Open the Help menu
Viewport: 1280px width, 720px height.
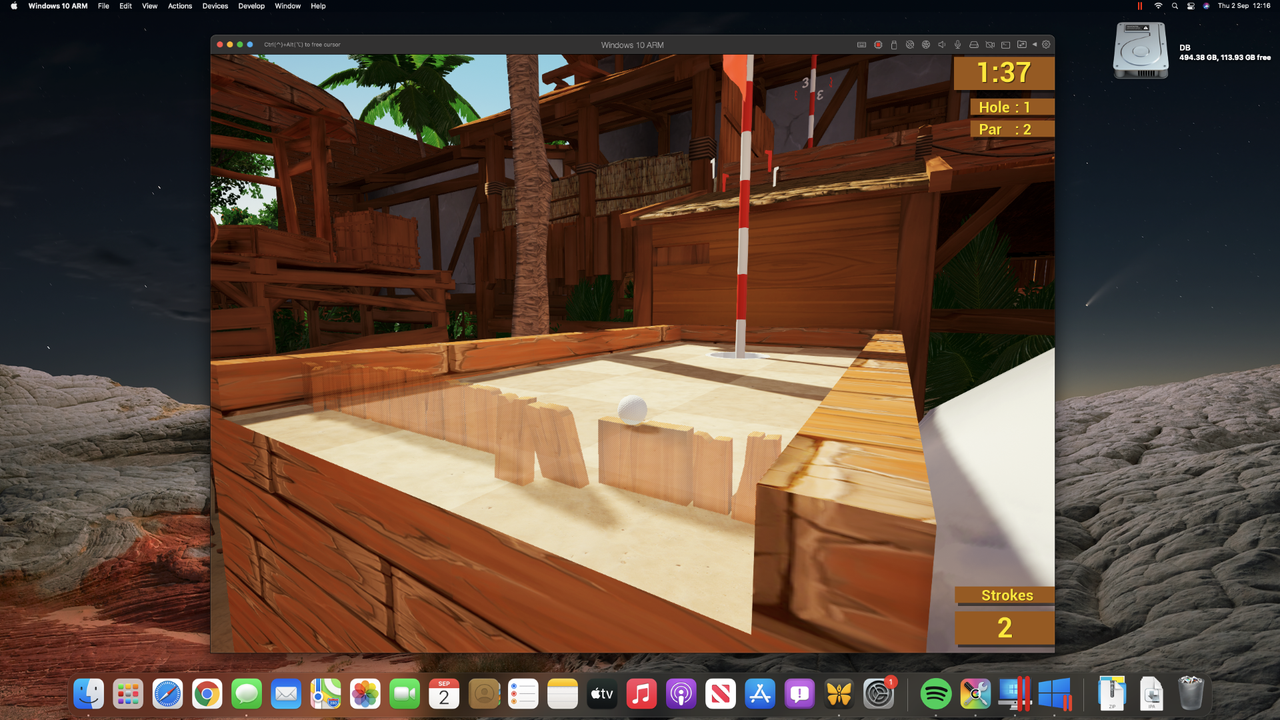pyautogui.click(x=318, y=6)
